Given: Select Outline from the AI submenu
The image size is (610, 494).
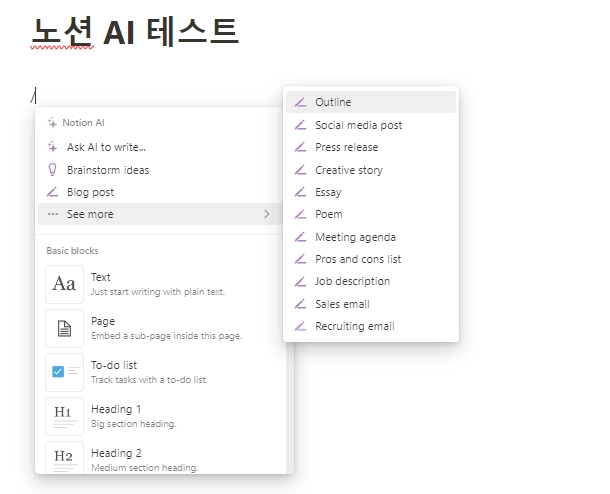Looking at the screenshot, I should [x=333, y=102].
